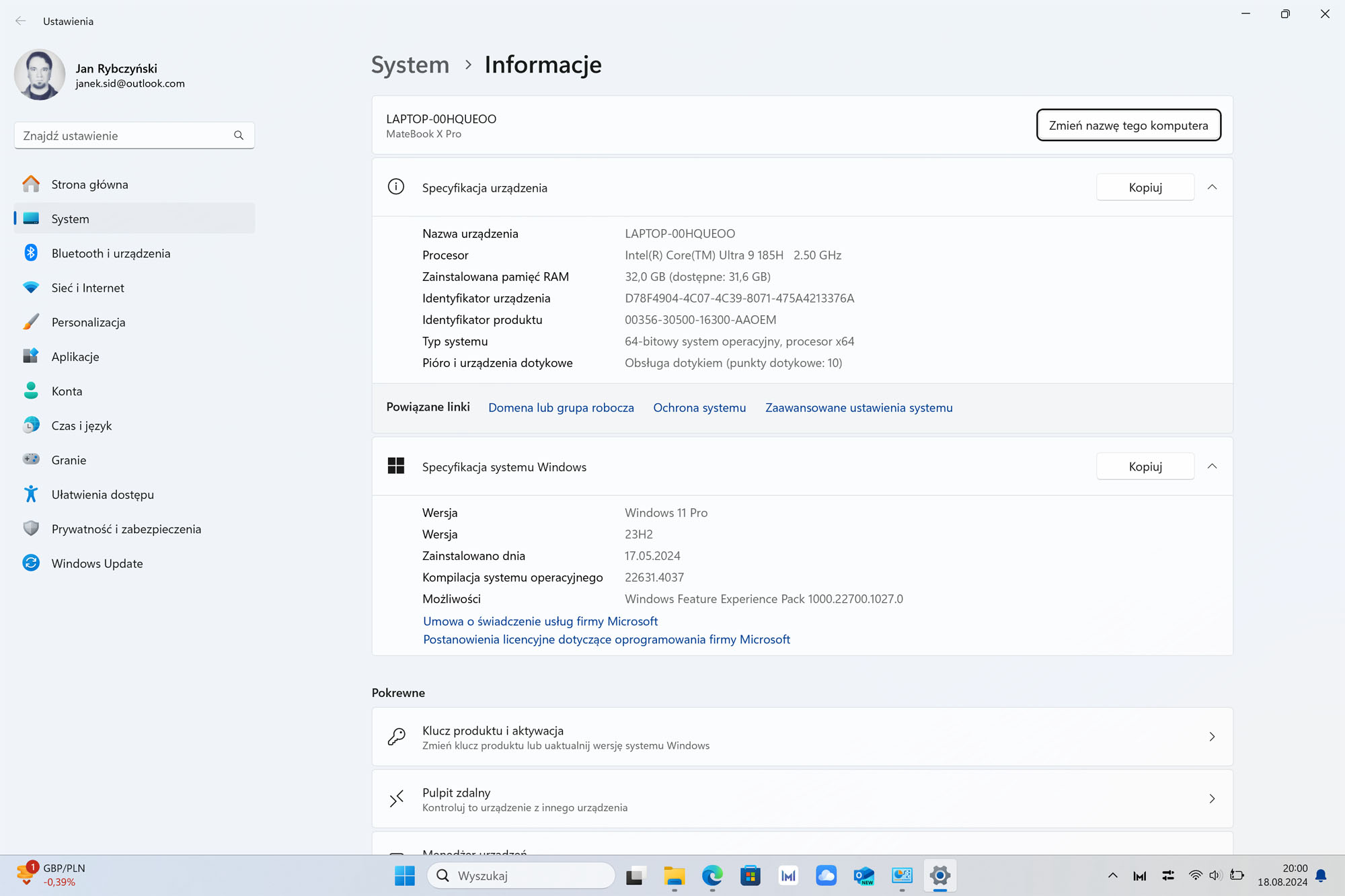1345x896 pixels.
Task: Click the magnifier icon in settings search
Action: click(x=239, y=135)
